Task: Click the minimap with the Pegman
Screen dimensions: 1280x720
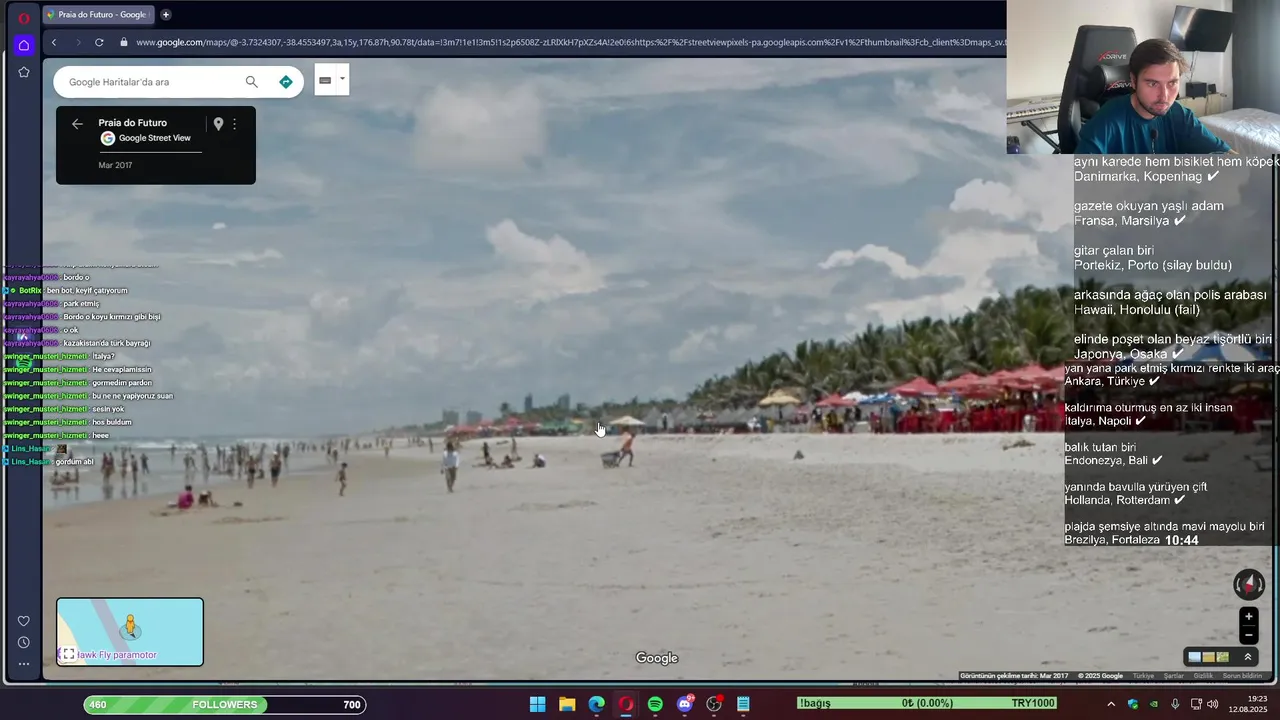Action: (130, 631)
